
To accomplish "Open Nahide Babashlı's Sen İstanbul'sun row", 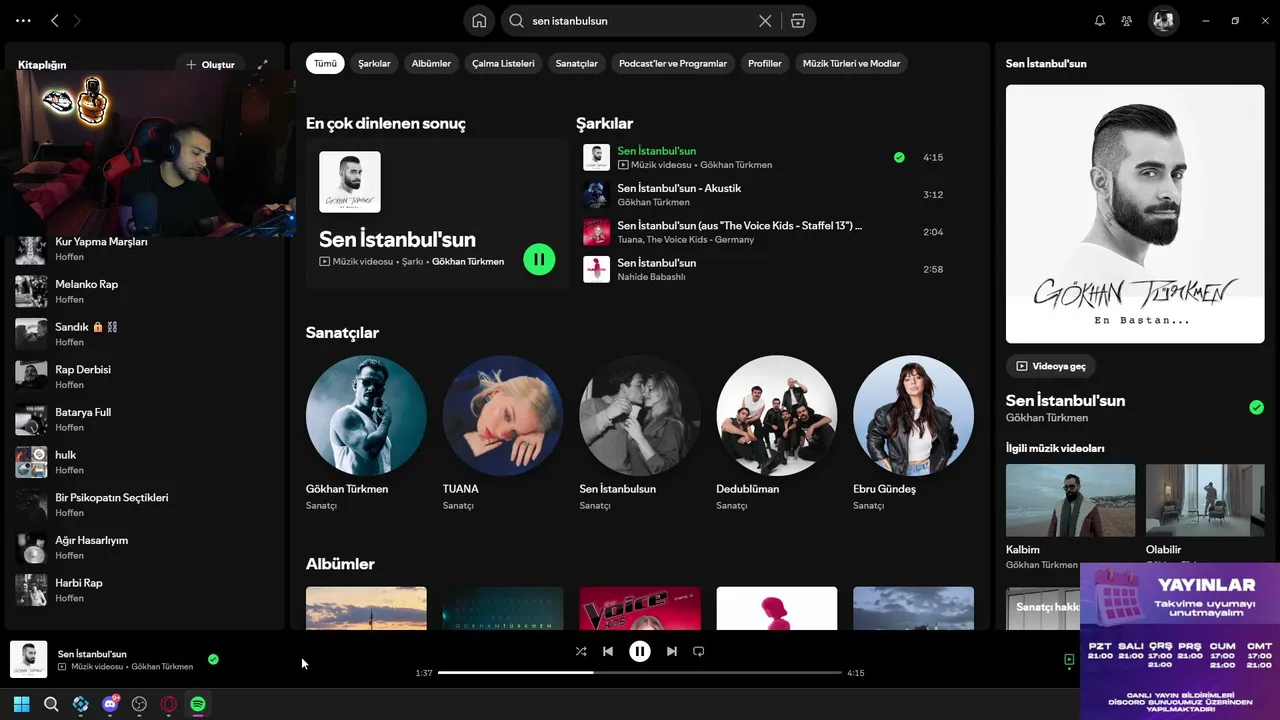I will [764, 269].
